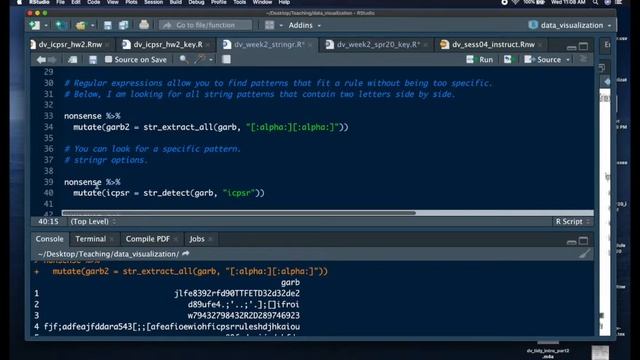Open the dv_sess04_instruct.Rnw tab

(x=493, y=44)
